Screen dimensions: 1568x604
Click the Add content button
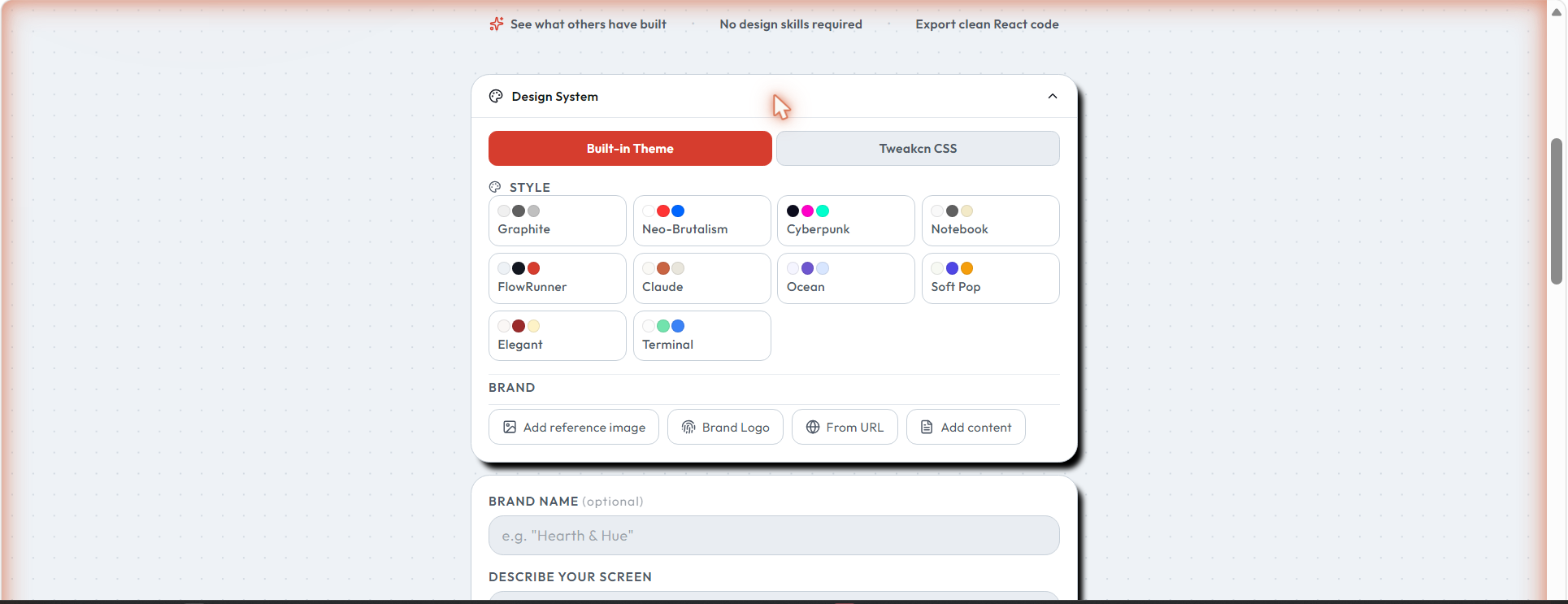tap(966, 427)
